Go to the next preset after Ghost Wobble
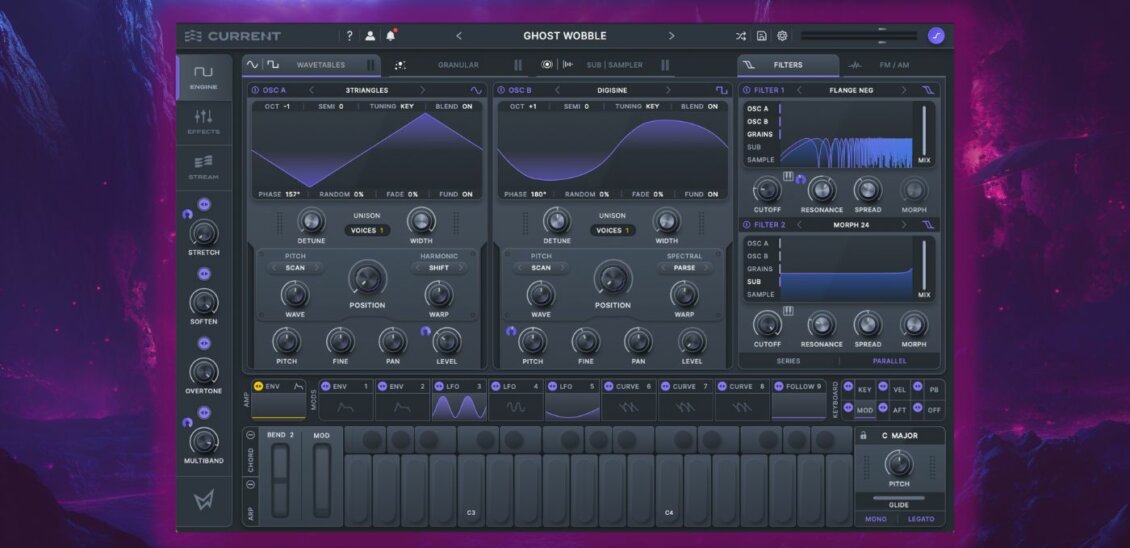 tap(672, 36)
